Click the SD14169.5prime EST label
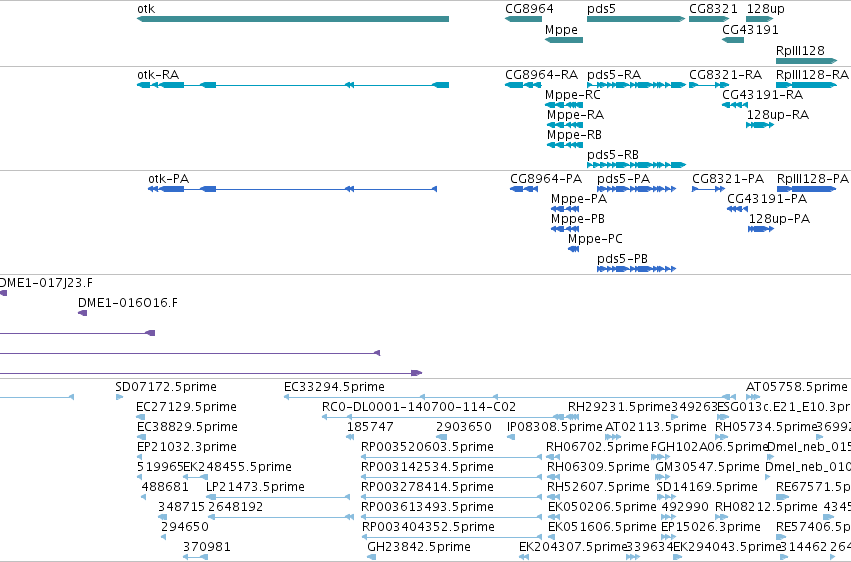Viewport: 851px width, 562px height. click(707, 487)
